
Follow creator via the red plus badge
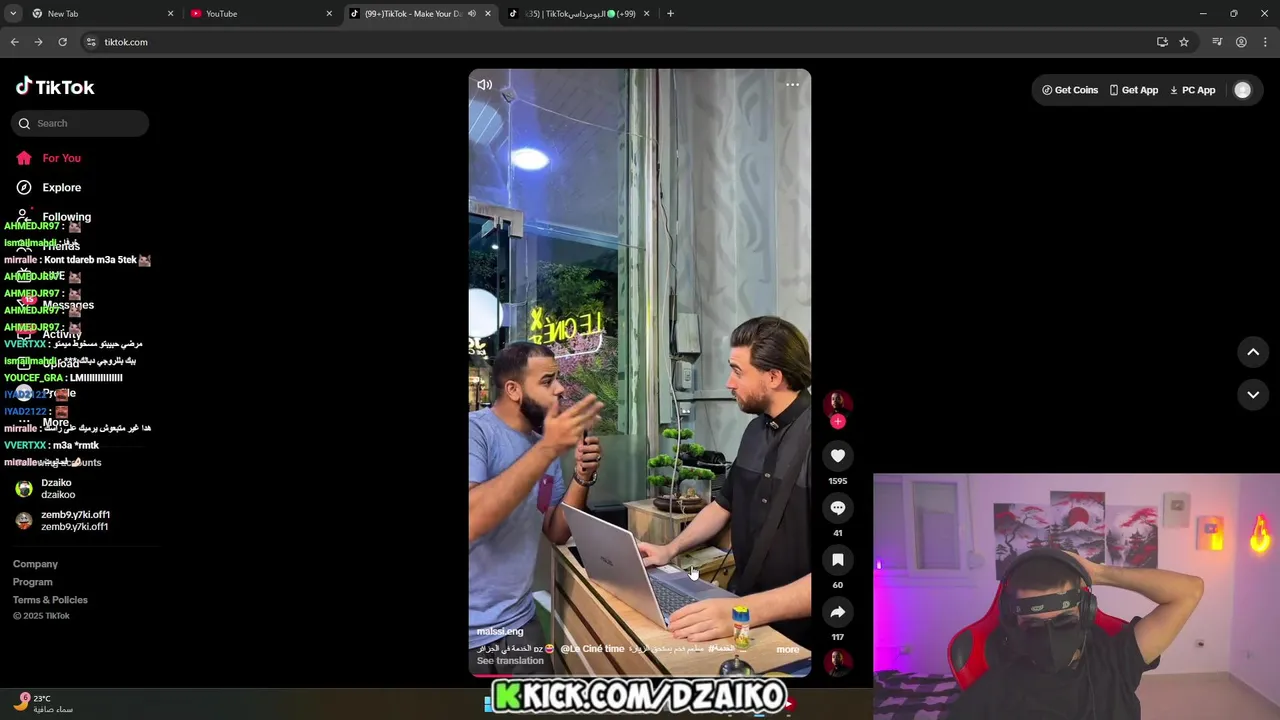(x=838, y=421)
